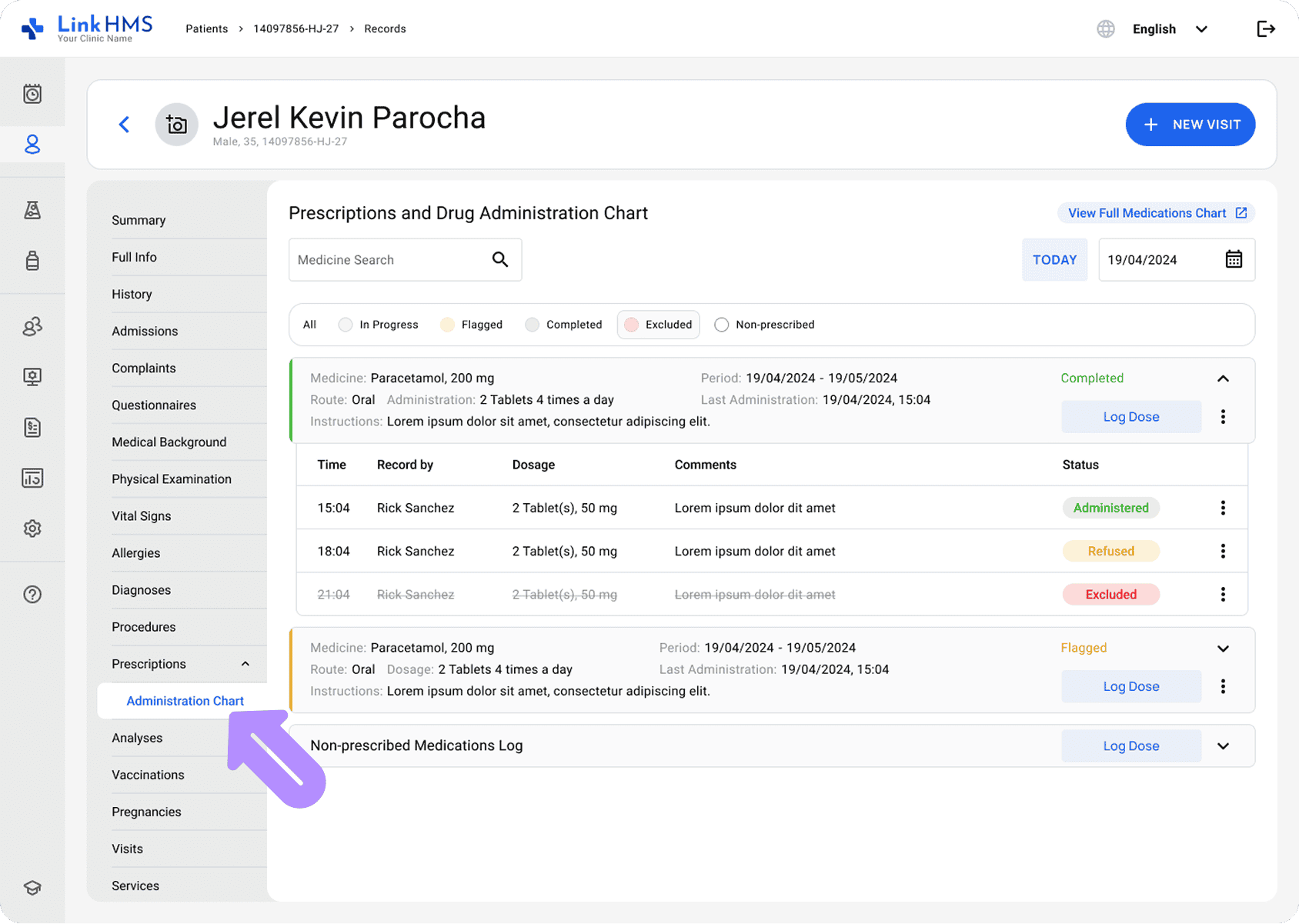Click the patient photo camera icon

click(176, 125)
